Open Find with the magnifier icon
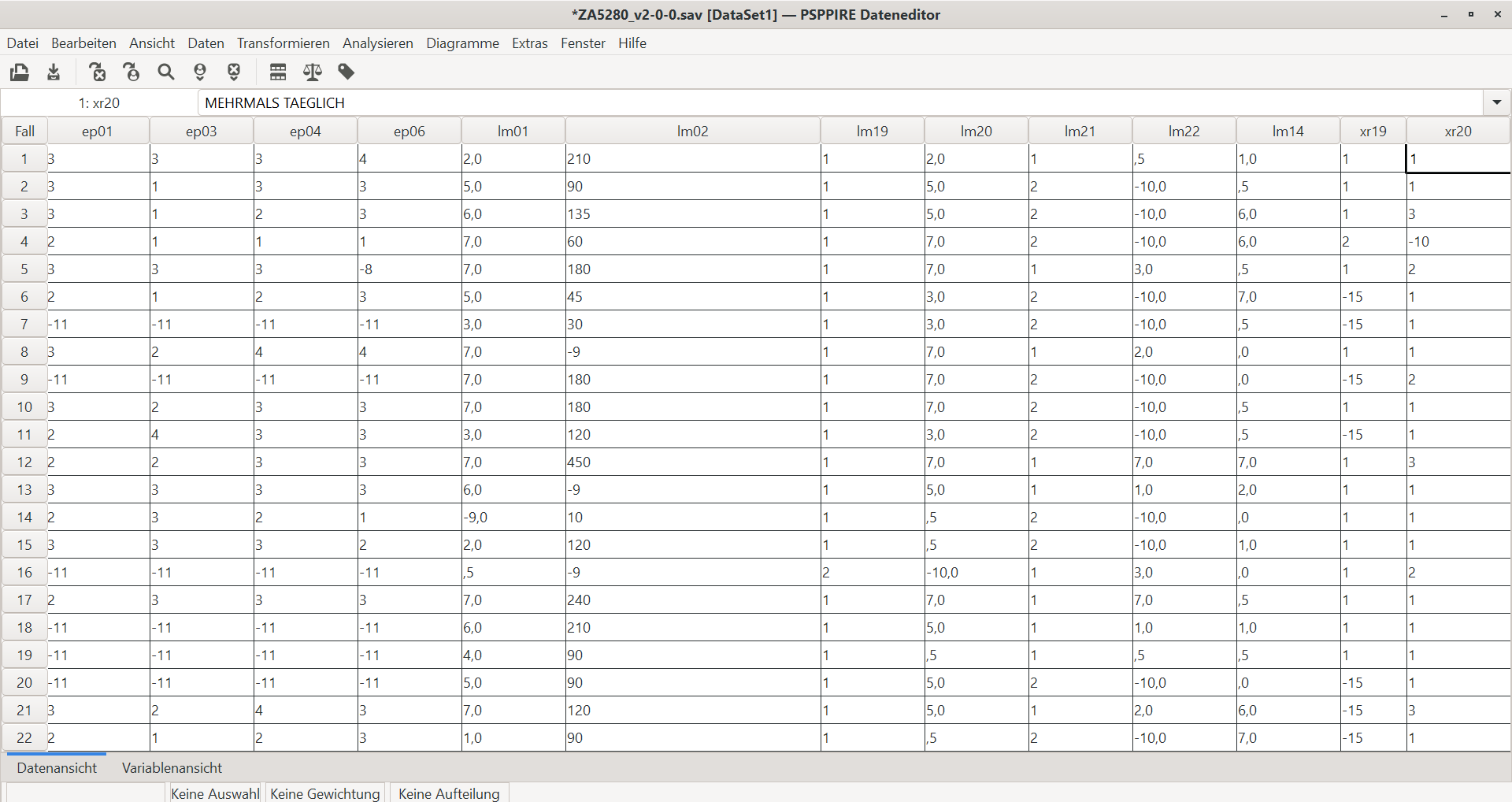 tap(165, 72)
